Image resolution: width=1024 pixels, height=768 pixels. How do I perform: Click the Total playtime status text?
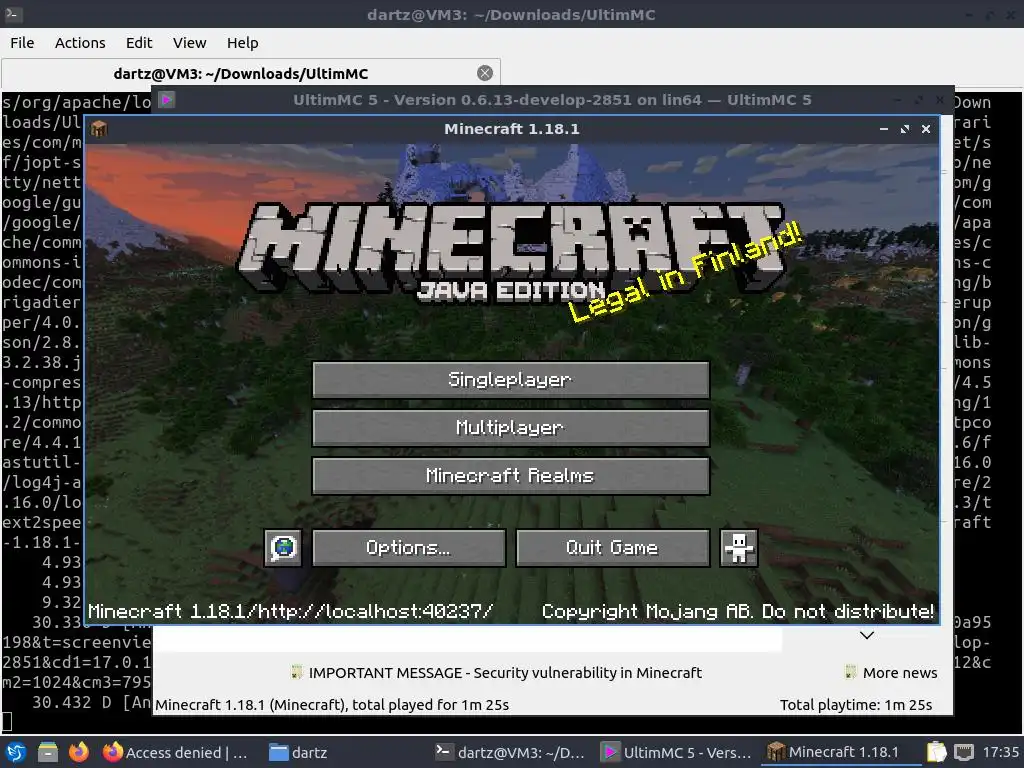tap(856, 705)
